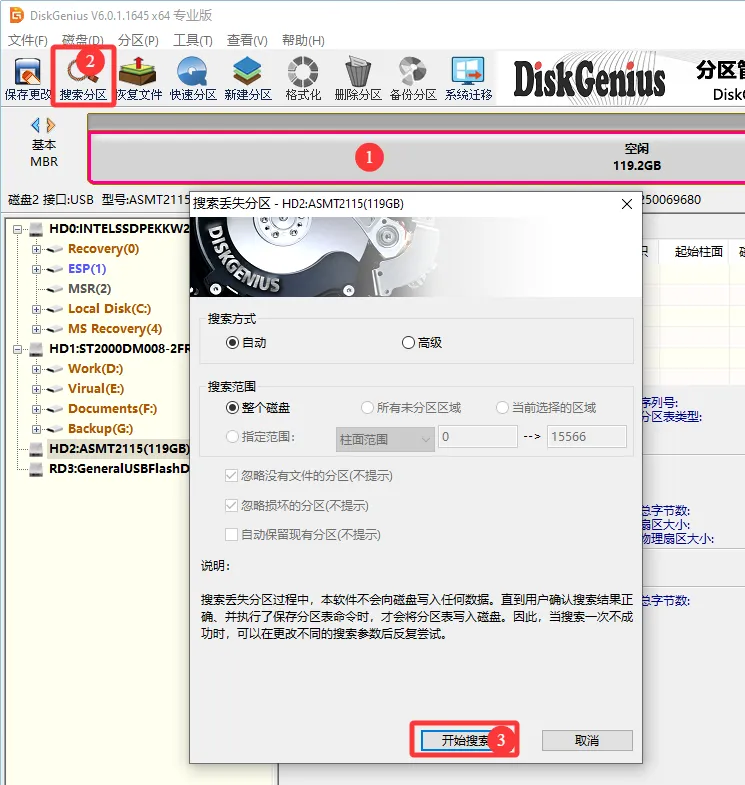Expand the Documents(F:) partition node
The height and width of the screenshot is (785, 745).
pyautogui.click(x=36, y=409)
